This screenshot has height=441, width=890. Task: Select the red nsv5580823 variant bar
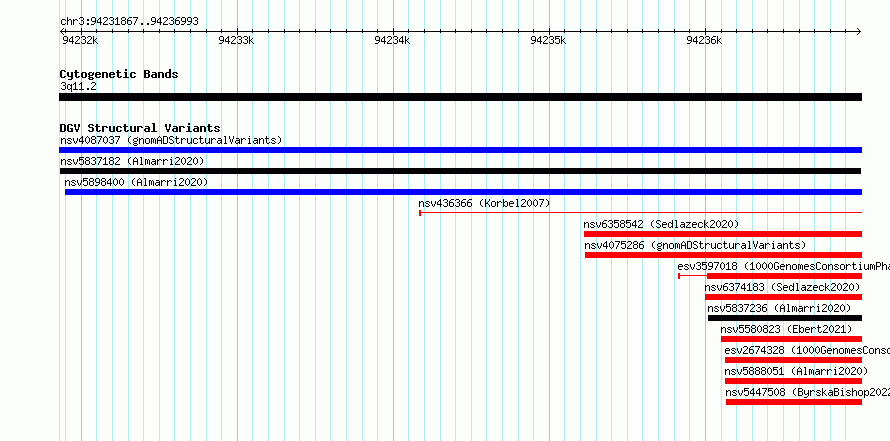pyautogui.click(x=791, y=339)
